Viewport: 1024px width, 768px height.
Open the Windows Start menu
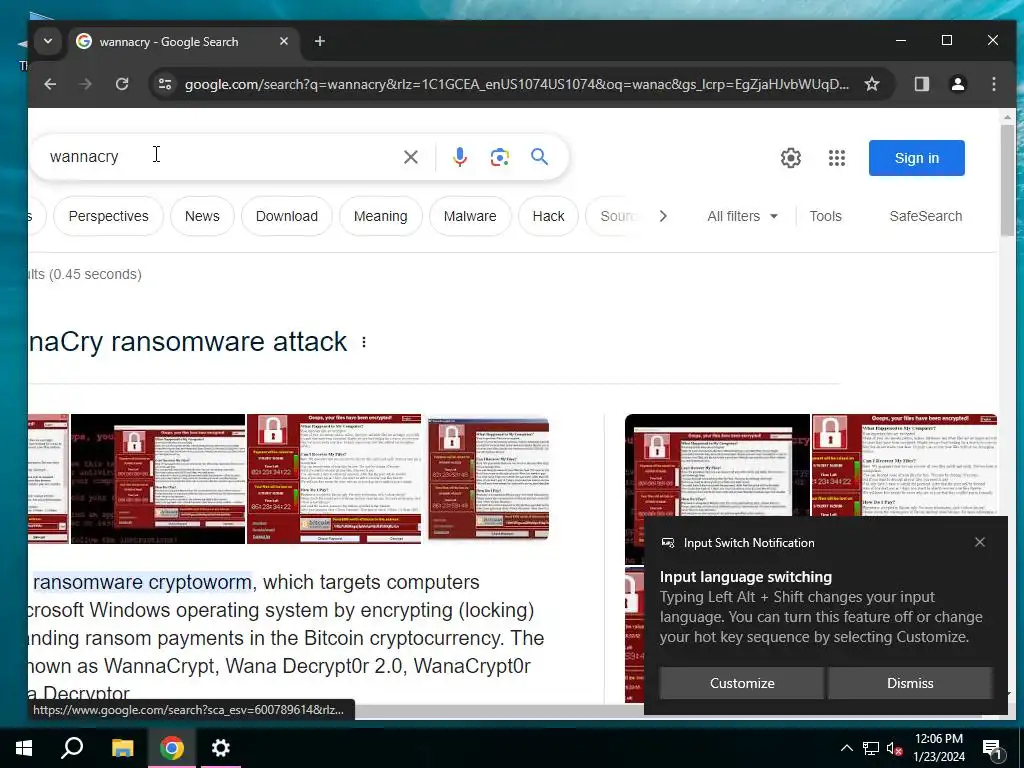pyautogui.click(x=24, y=748)
